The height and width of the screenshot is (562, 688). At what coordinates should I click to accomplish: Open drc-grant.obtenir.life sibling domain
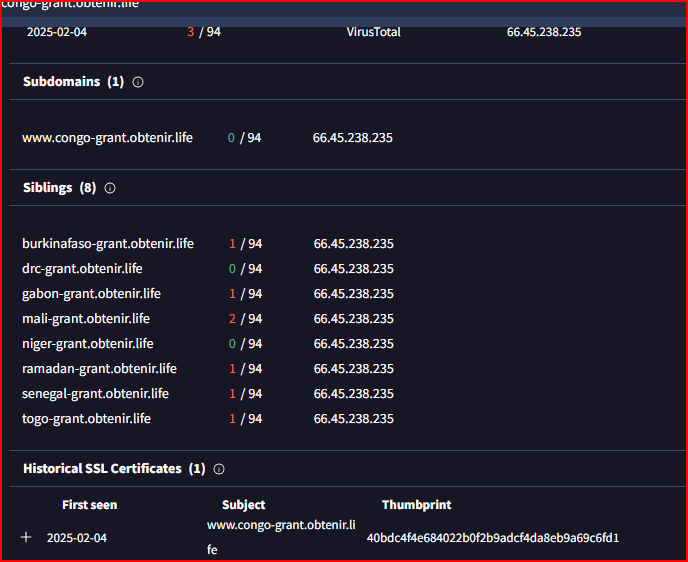[82, 269]
